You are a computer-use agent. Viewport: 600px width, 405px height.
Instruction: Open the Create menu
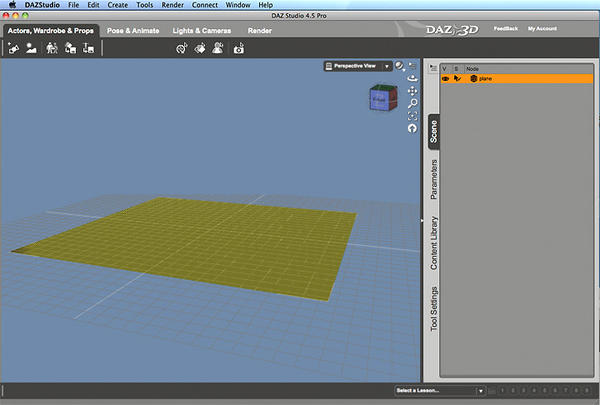118,5
